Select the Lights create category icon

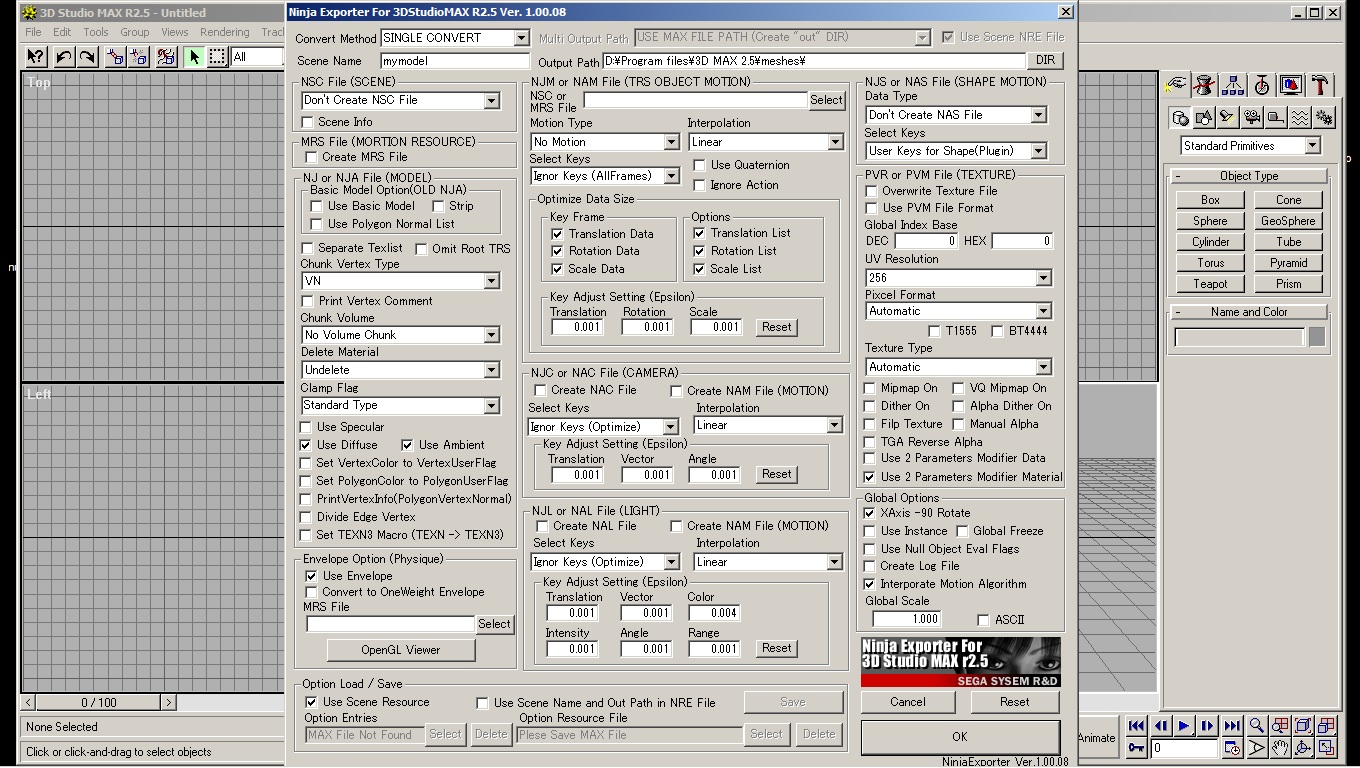pyautogui.click(x=1228, y=118)
